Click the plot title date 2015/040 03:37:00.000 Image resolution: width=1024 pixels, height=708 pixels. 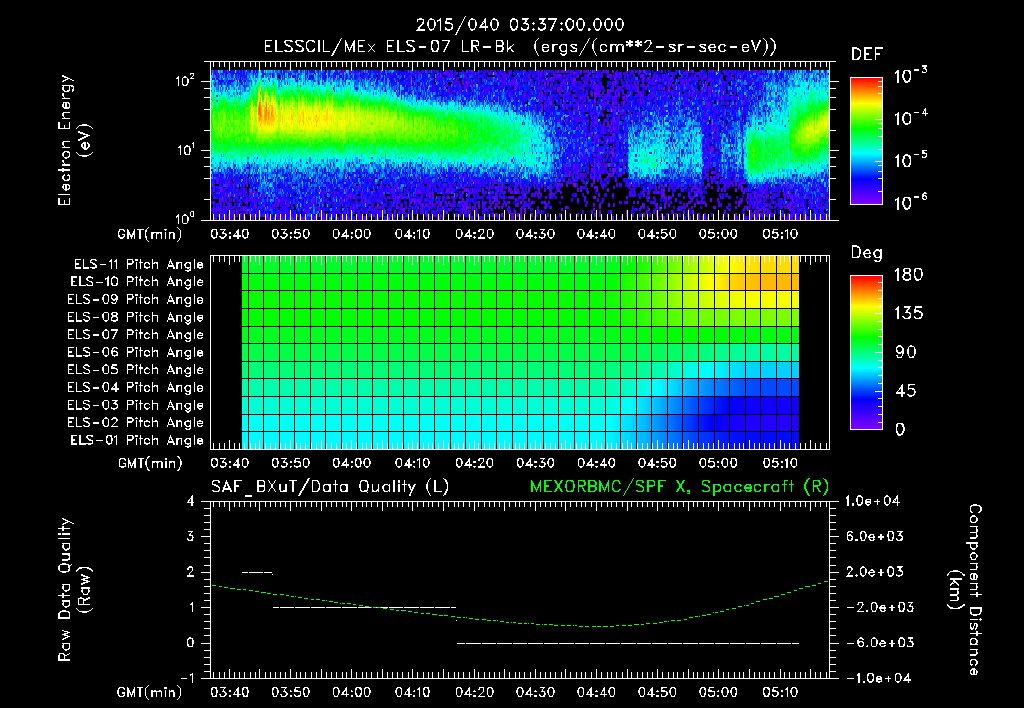(x=520, y=25)
